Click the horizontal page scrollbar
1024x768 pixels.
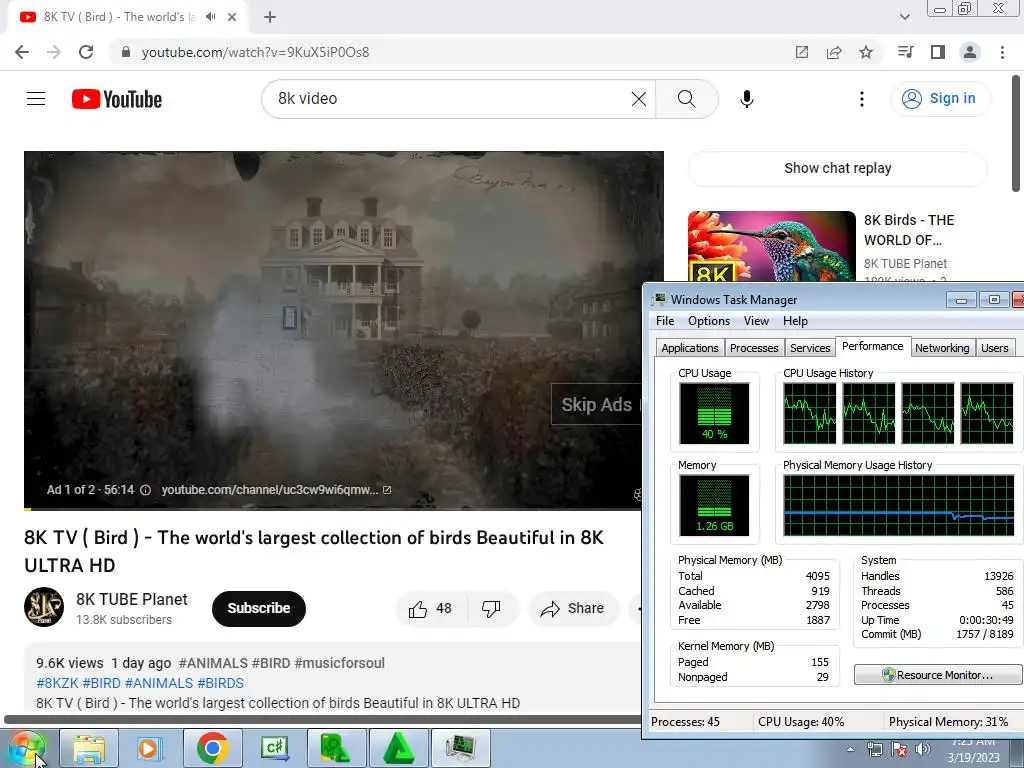point(323,720)
